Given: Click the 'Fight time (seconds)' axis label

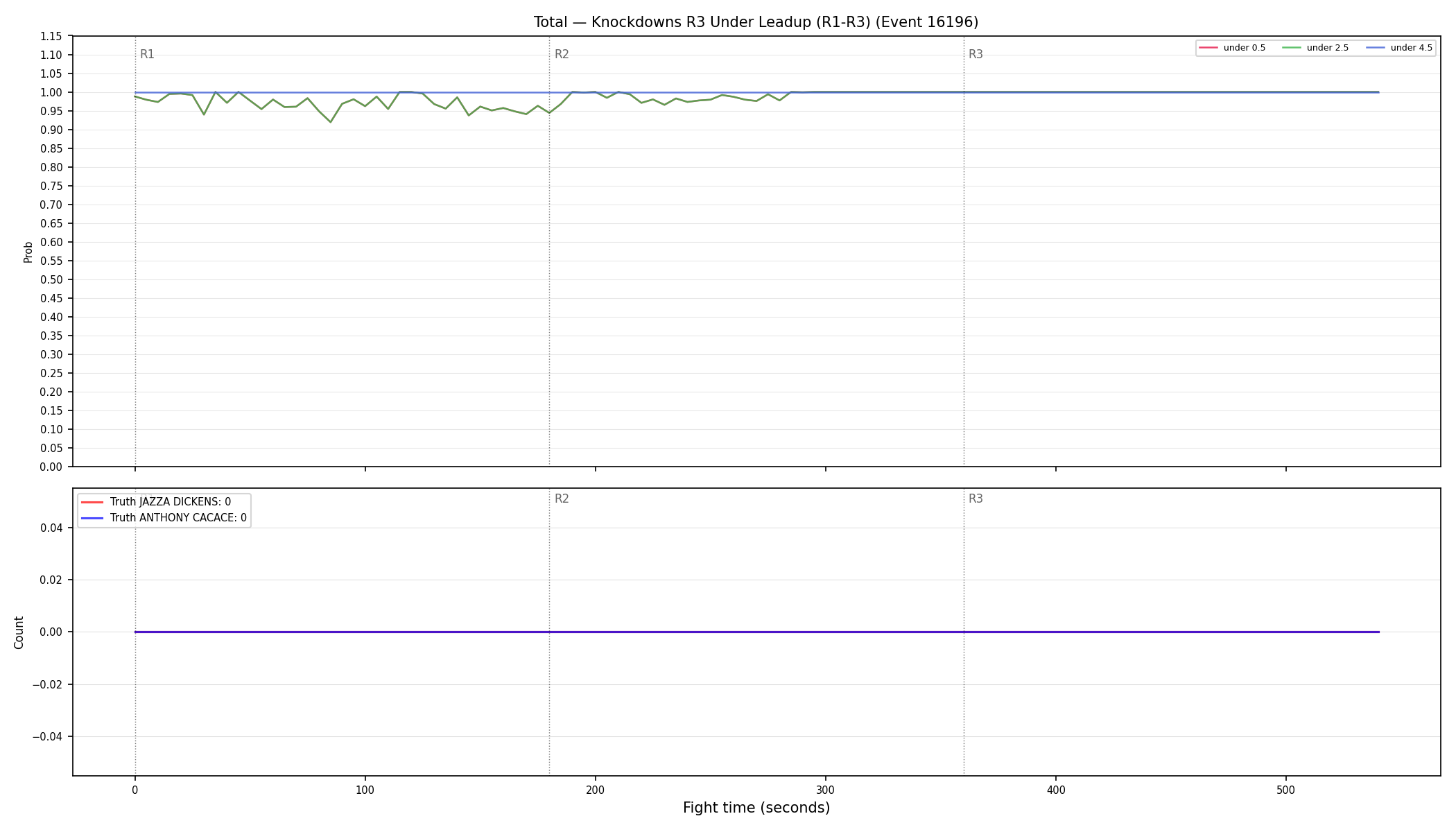Looking at the screenshot, I should (756, 808).
